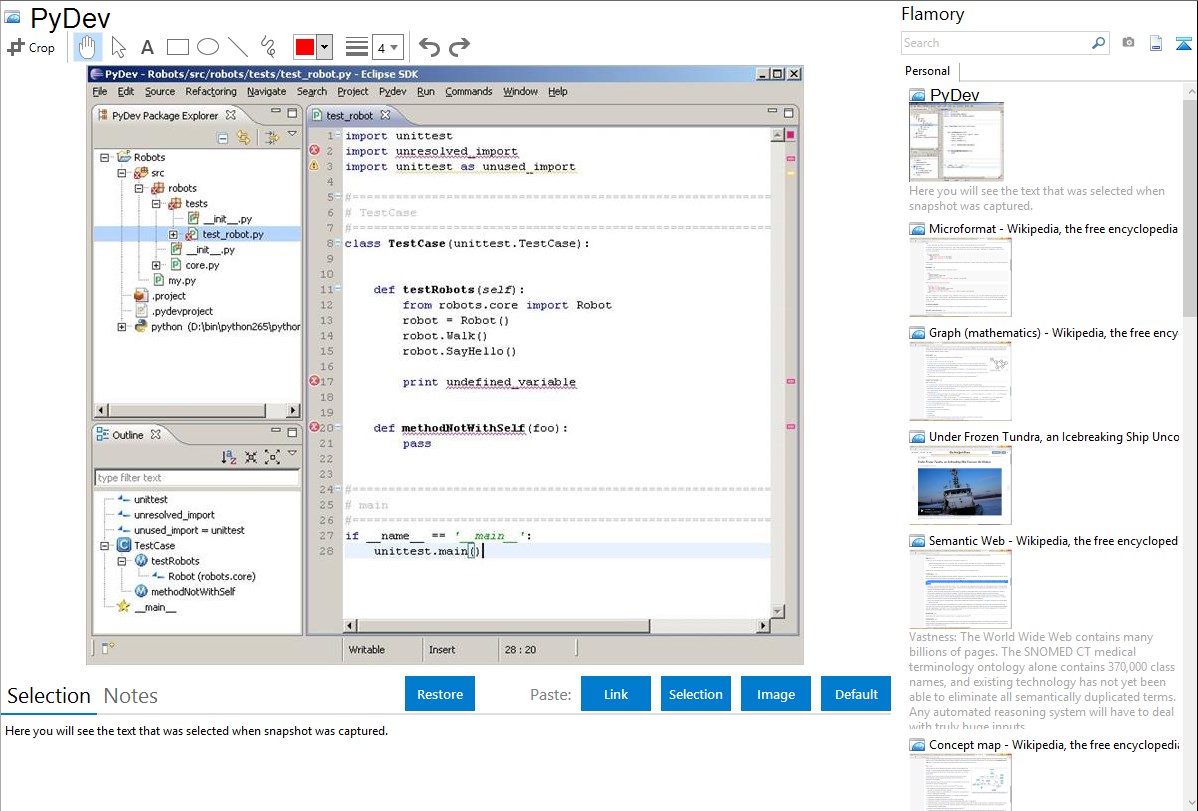Click the line thickness icon

click(x=357, y=47)
